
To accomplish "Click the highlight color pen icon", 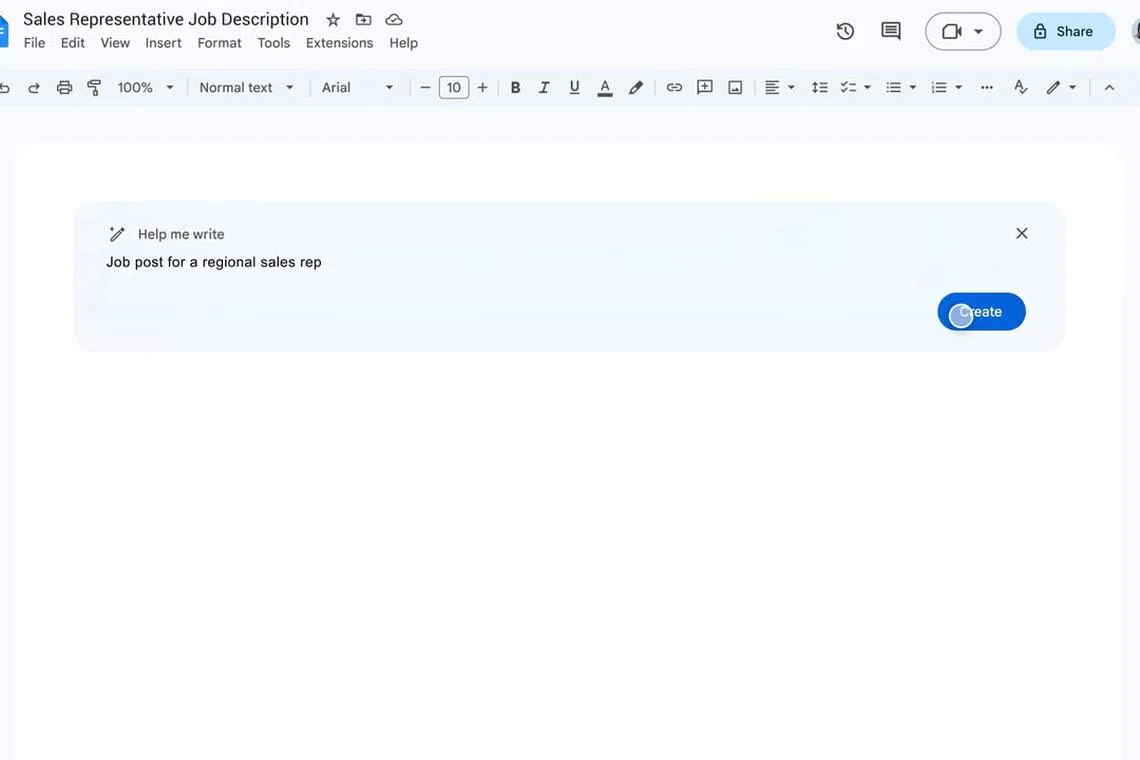I will [x=635, y=88].
